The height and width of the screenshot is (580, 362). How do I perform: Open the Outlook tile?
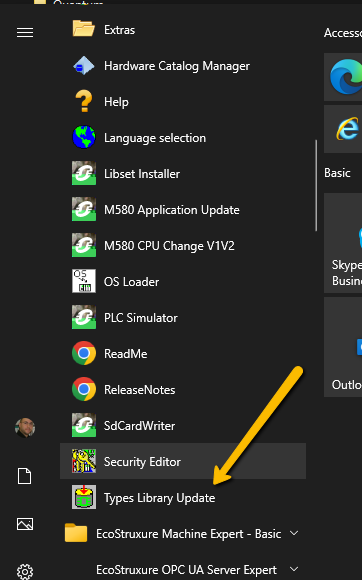(x=343, y=347)
